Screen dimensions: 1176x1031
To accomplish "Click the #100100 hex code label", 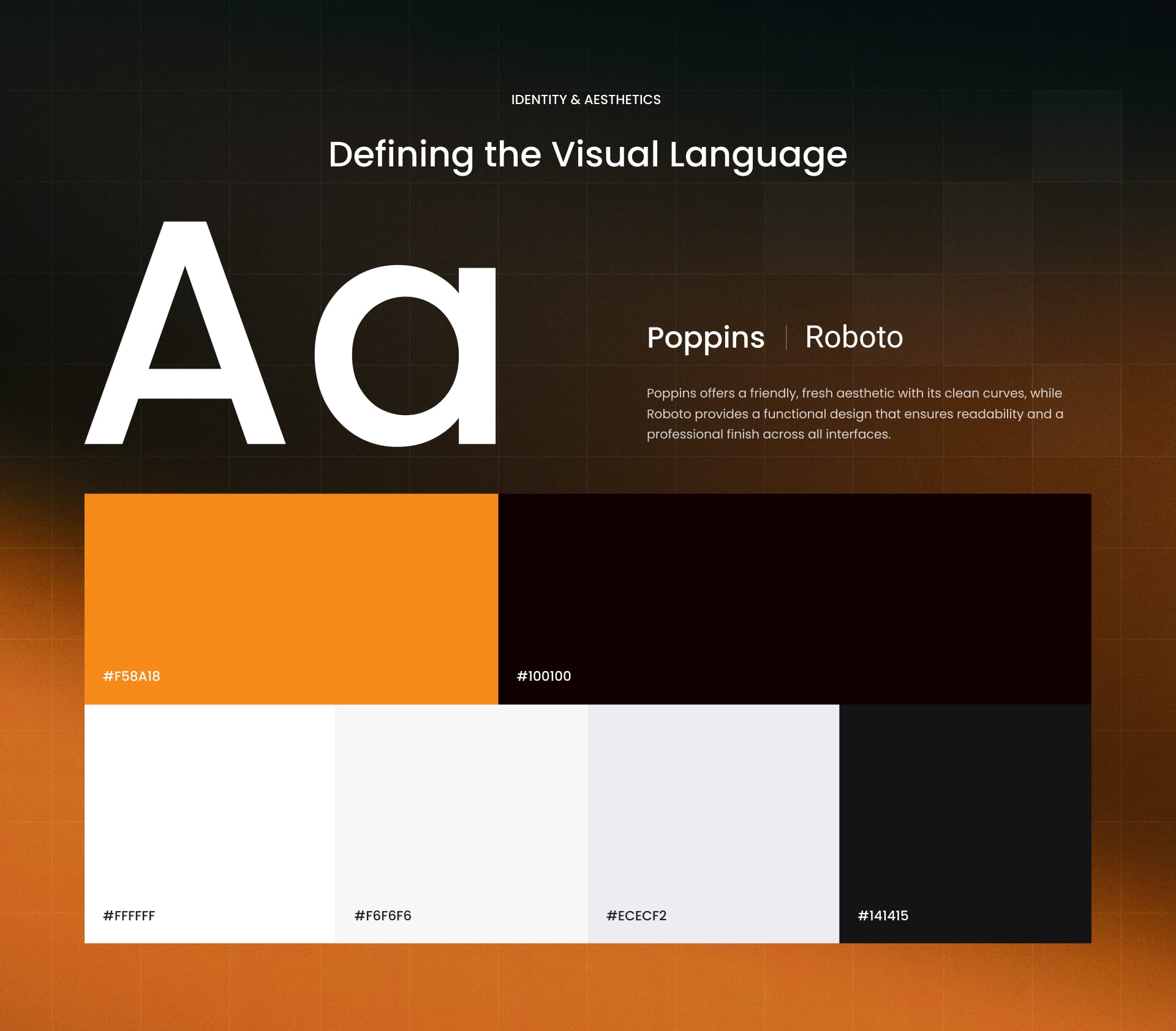I will point(544,677).
